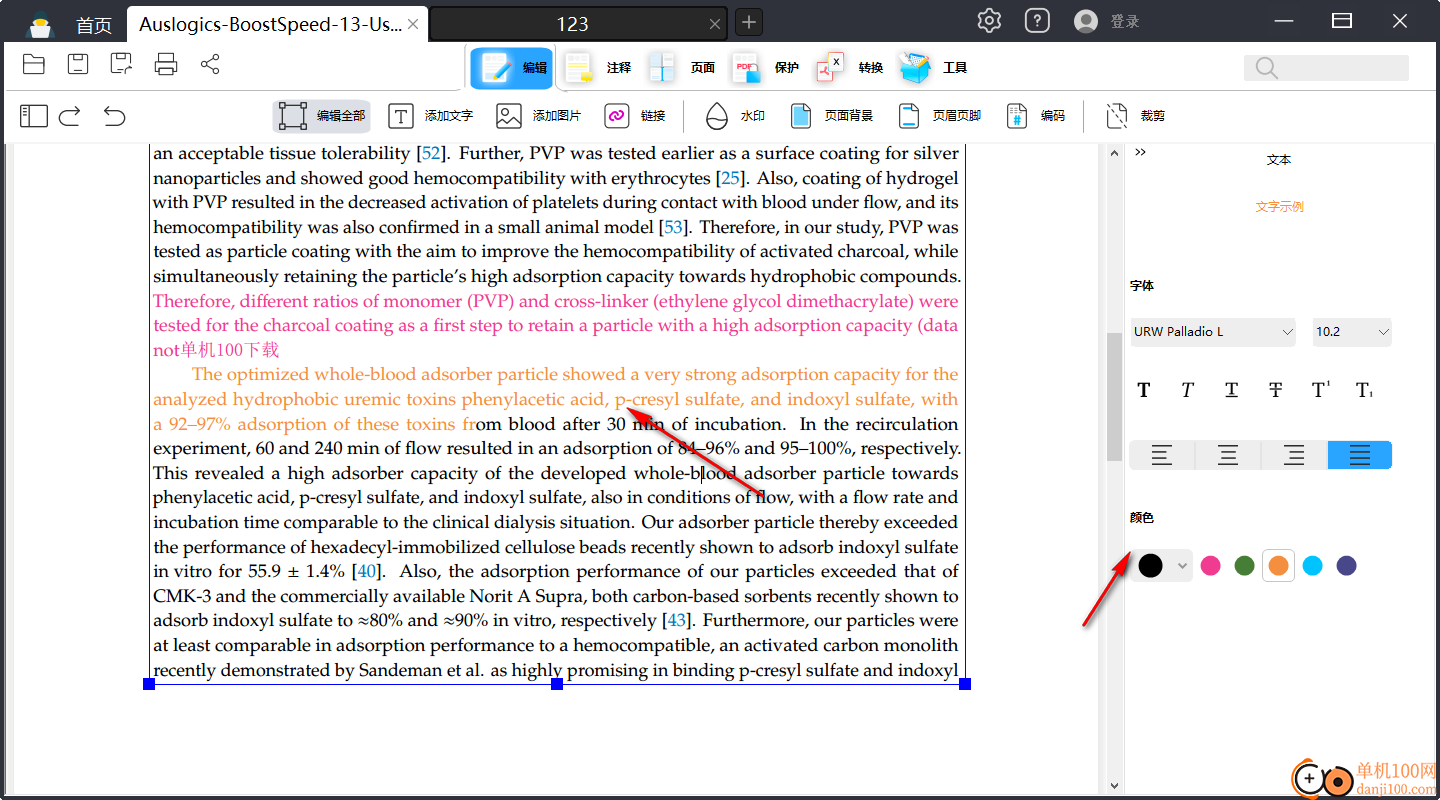Open 编码 numbering tool
This screenshot has height=800, width=1440.
[x=1035, y=116]
